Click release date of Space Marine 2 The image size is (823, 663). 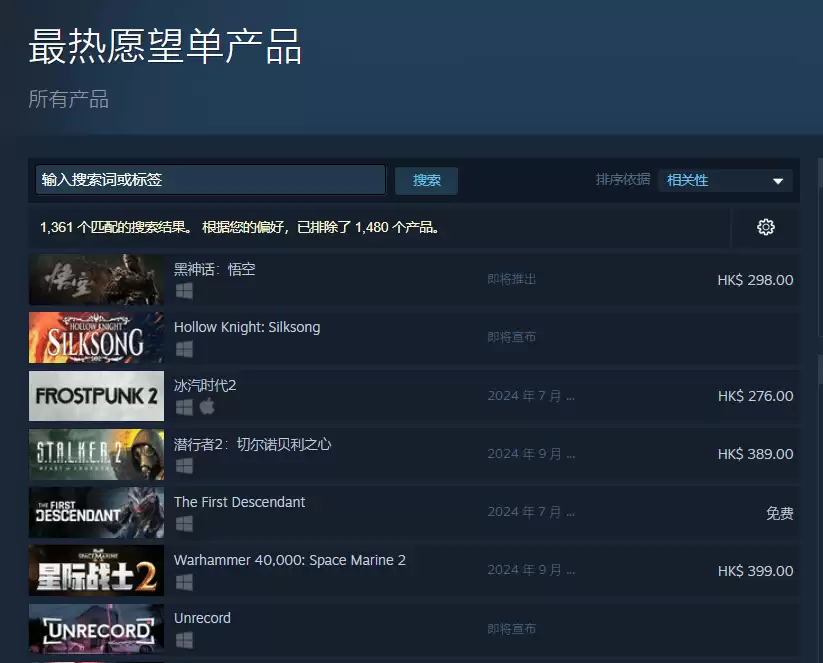(531, 570)
